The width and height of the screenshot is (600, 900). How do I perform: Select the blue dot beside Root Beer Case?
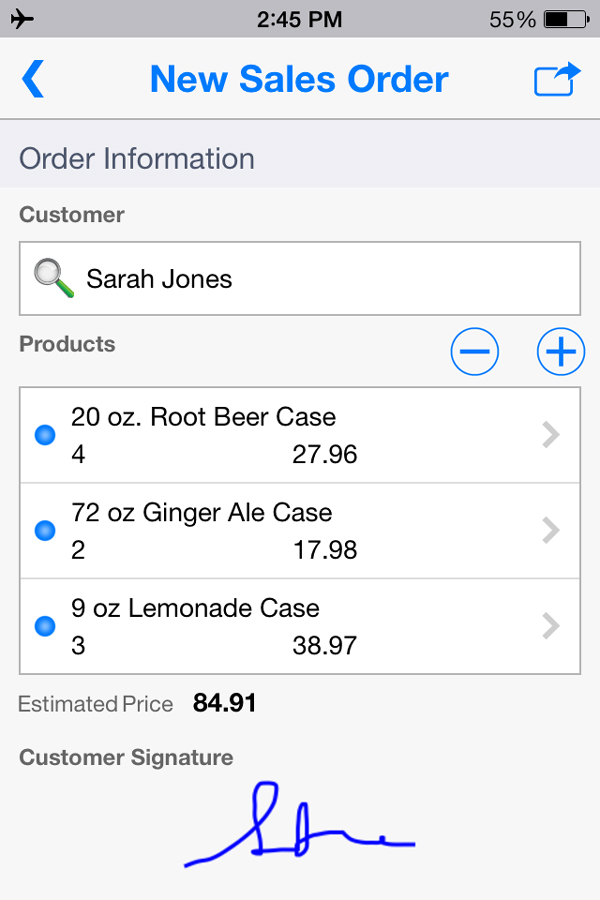(x=44, y=434)
